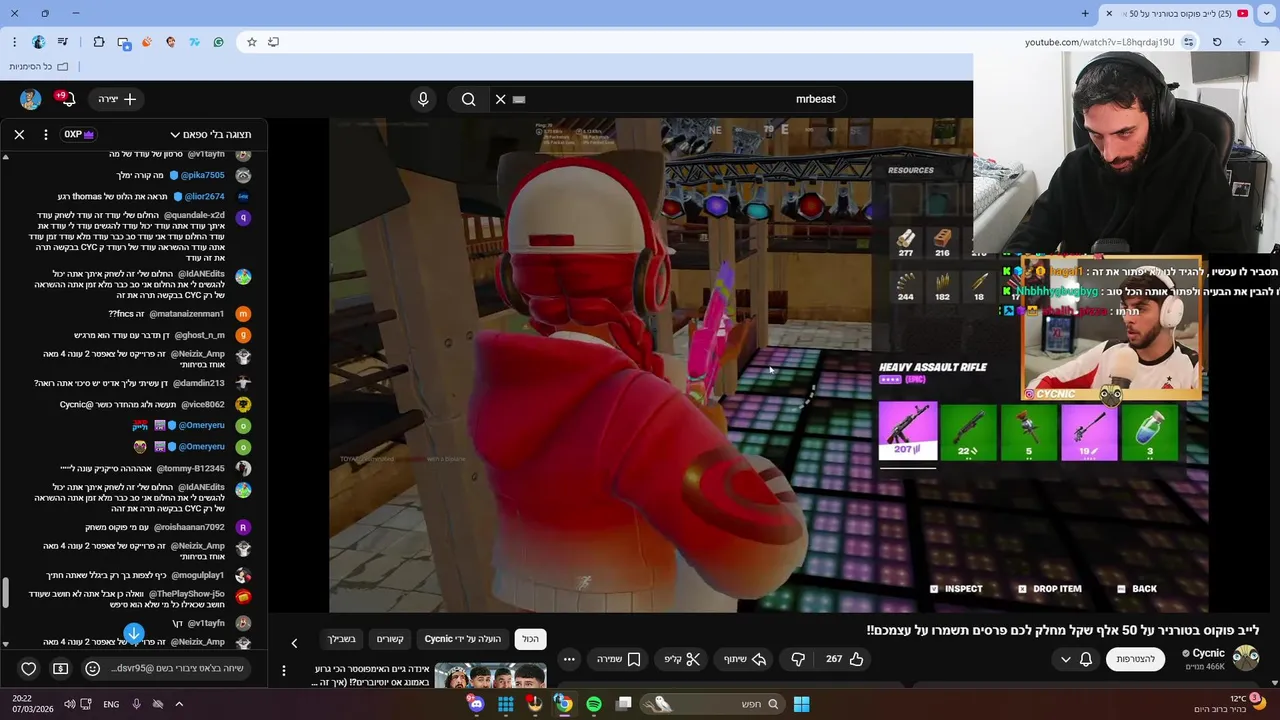Click the Grammarly extension icon

tap(218, 42)
